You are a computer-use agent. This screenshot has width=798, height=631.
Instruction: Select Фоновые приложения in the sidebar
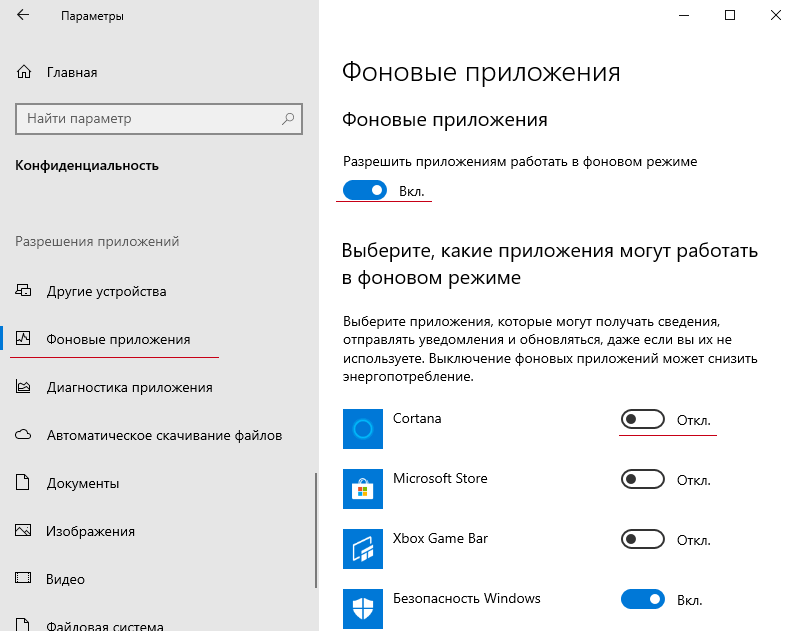118,339
